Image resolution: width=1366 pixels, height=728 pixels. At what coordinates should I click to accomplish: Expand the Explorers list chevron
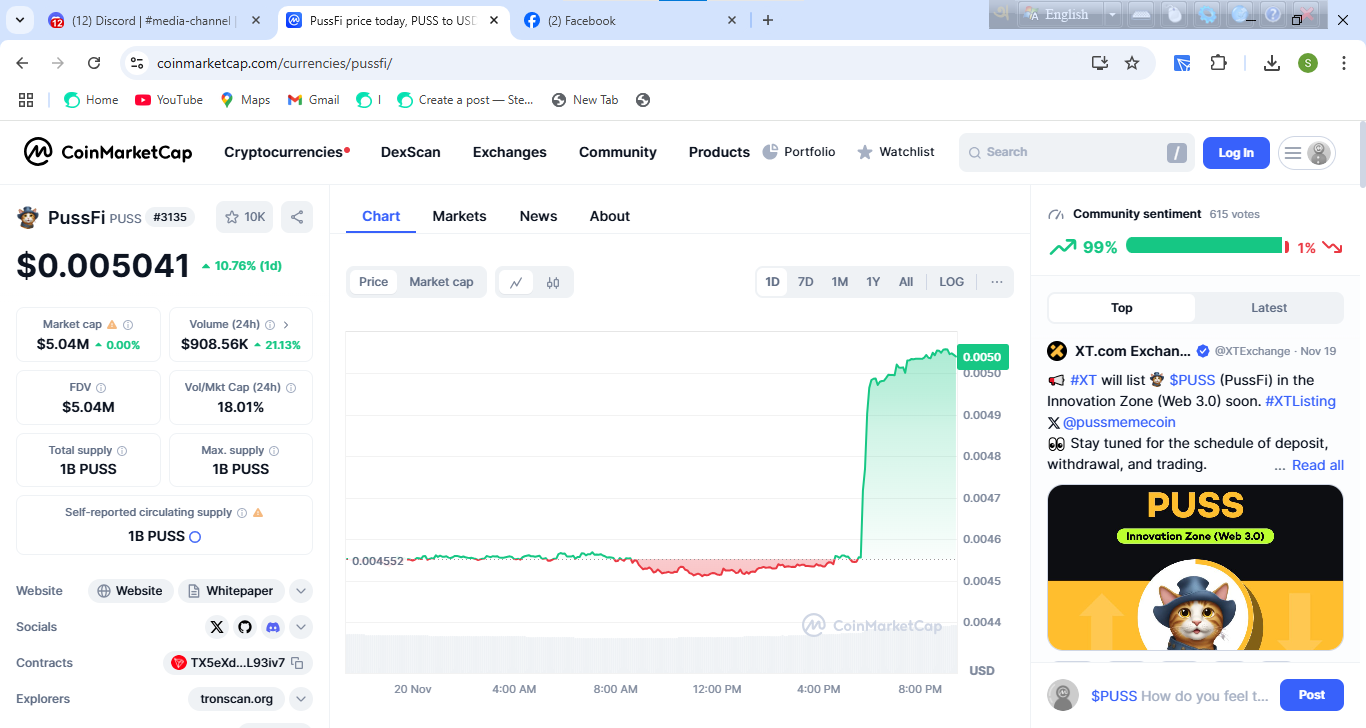pos(301,699)
